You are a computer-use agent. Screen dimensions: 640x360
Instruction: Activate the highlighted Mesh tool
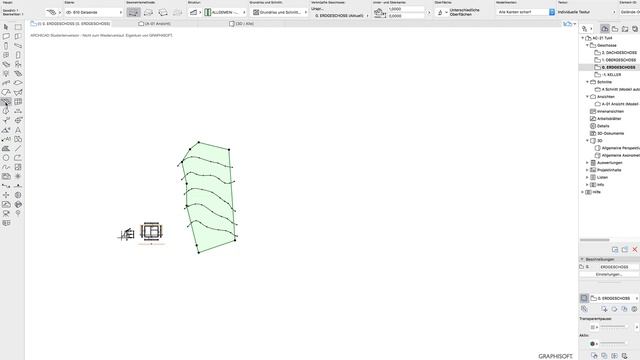(6, 102)
